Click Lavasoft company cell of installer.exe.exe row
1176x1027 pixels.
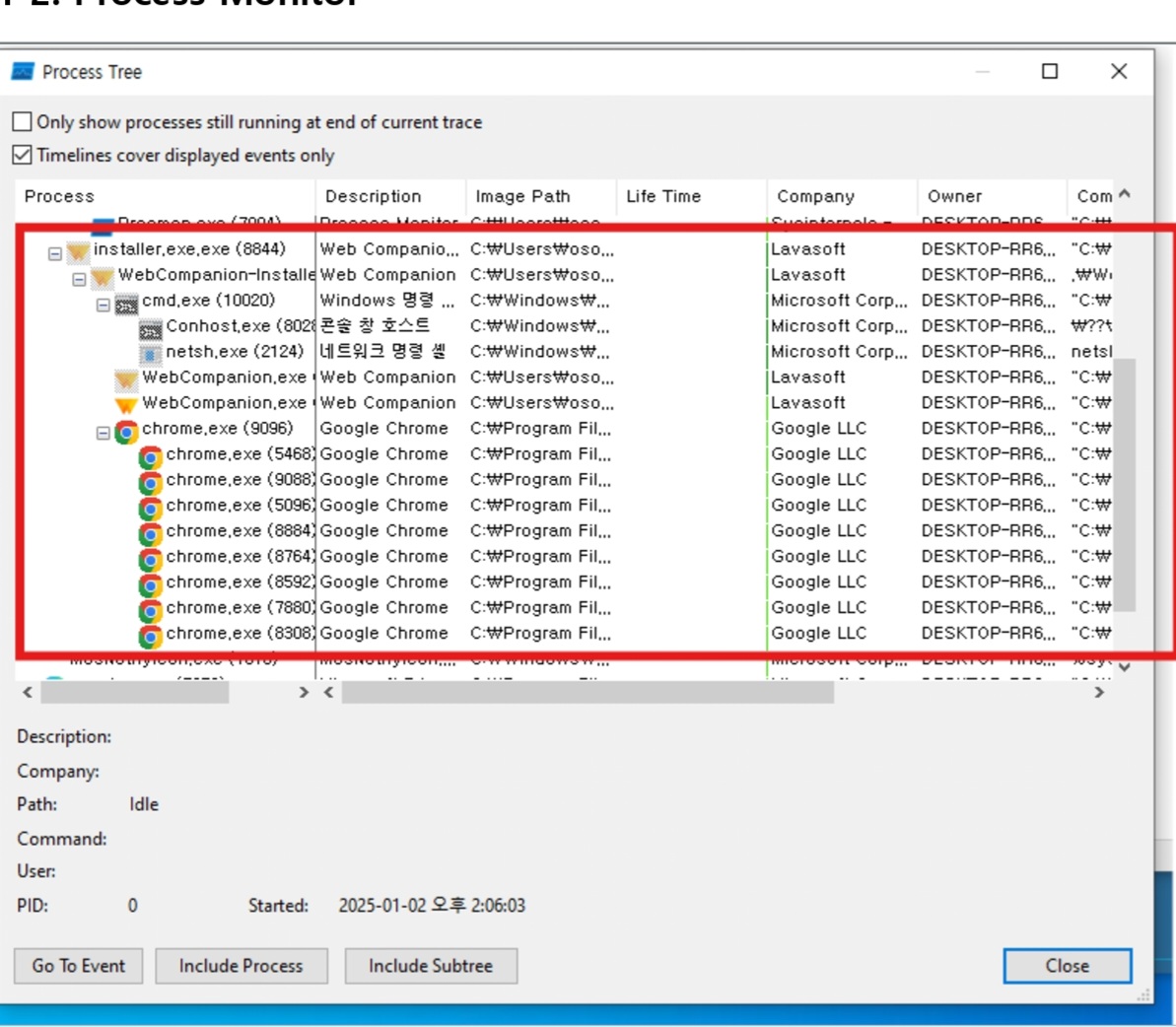coord(807,249)
